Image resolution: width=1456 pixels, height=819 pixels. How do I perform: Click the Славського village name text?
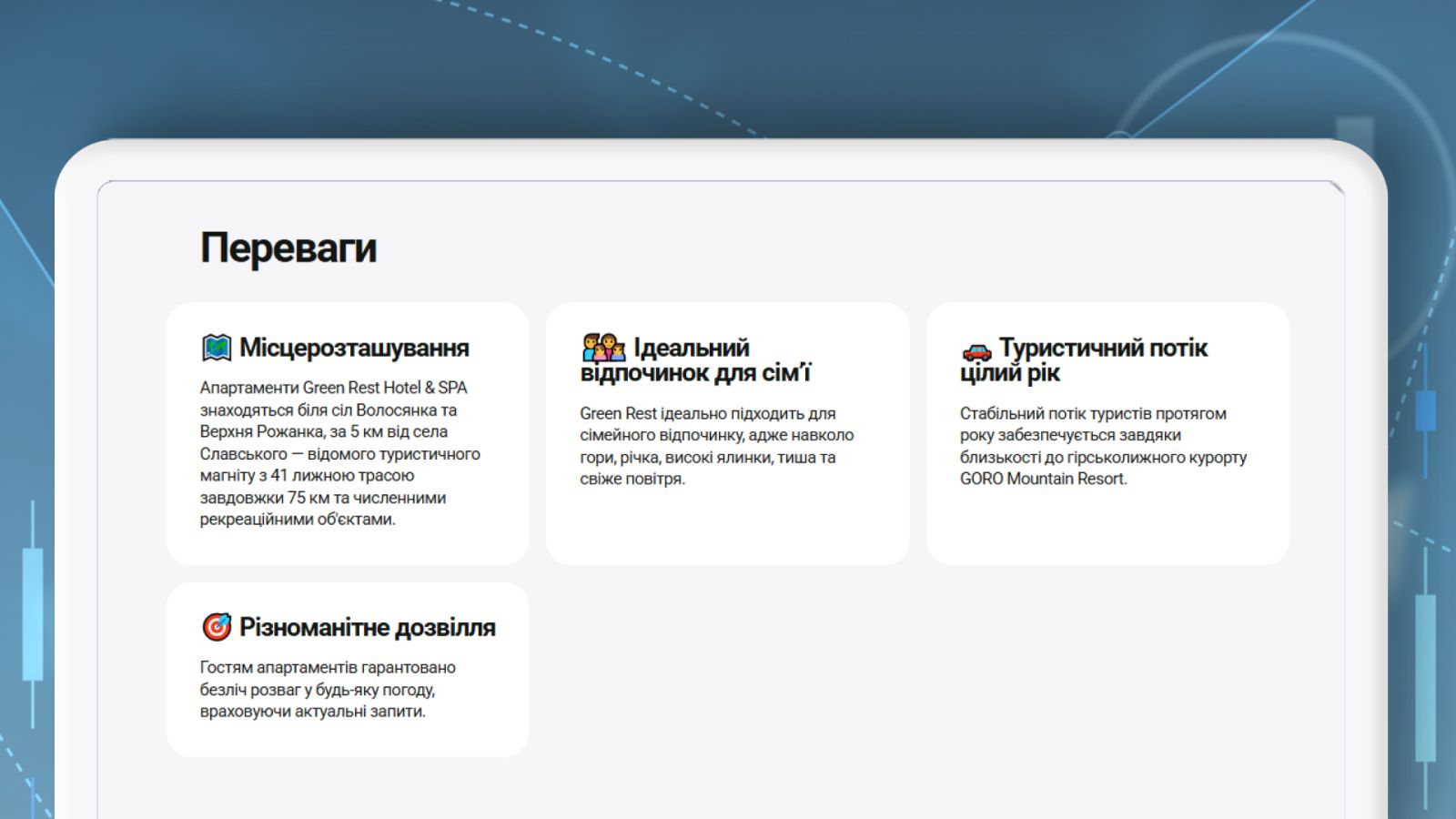tap(243, 454)
